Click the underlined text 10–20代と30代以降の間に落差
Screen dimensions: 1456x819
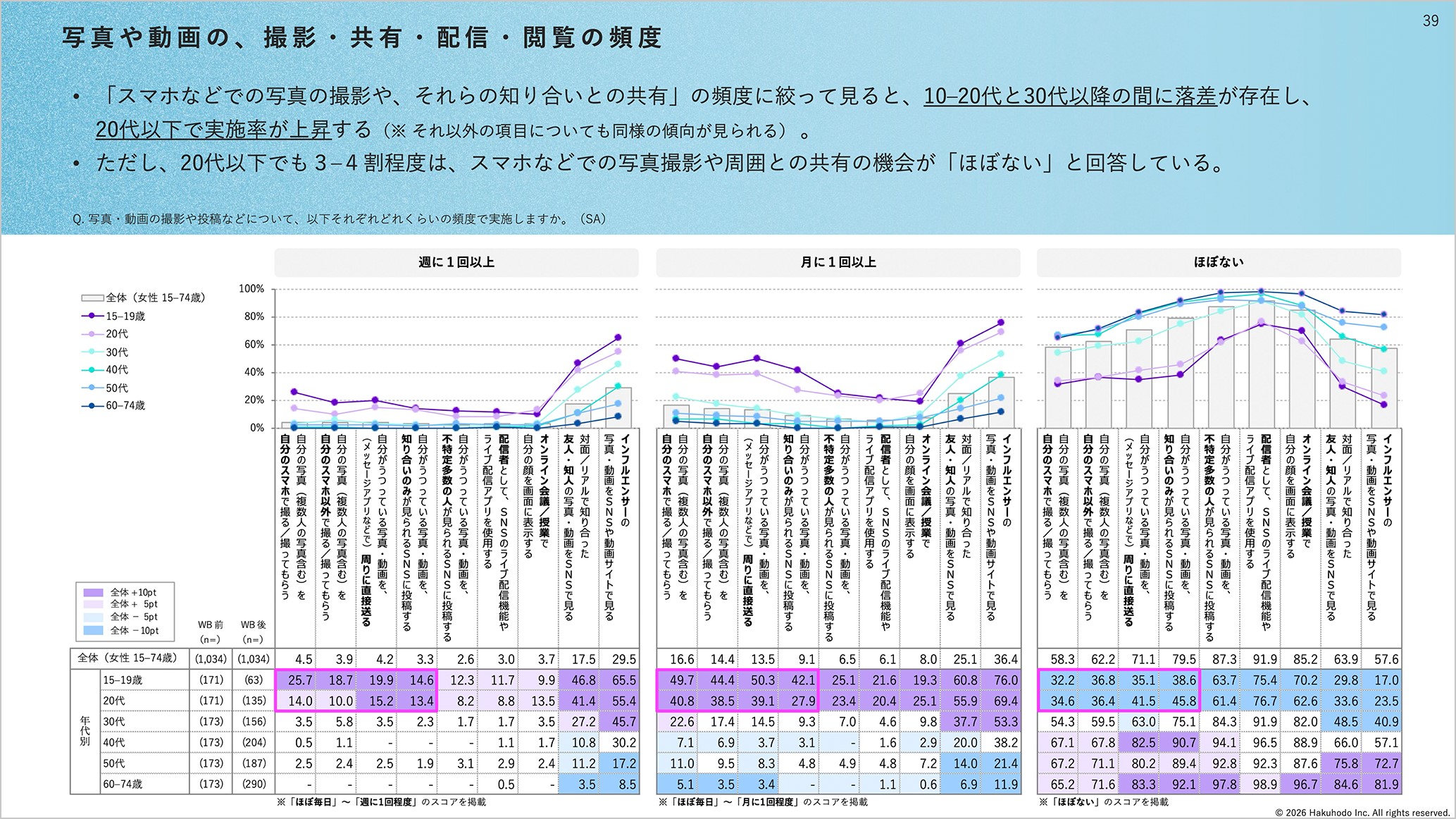(x=1069, y=96)
